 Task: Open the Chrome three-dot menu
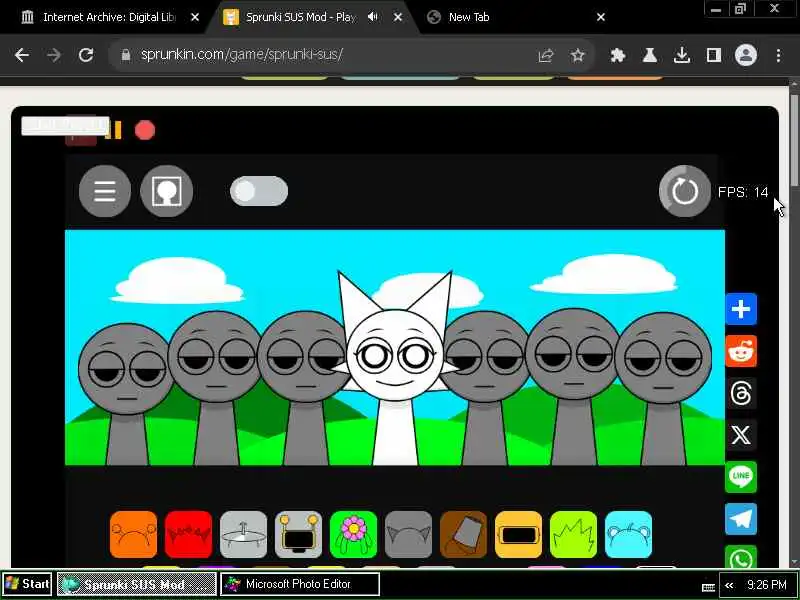779,55
